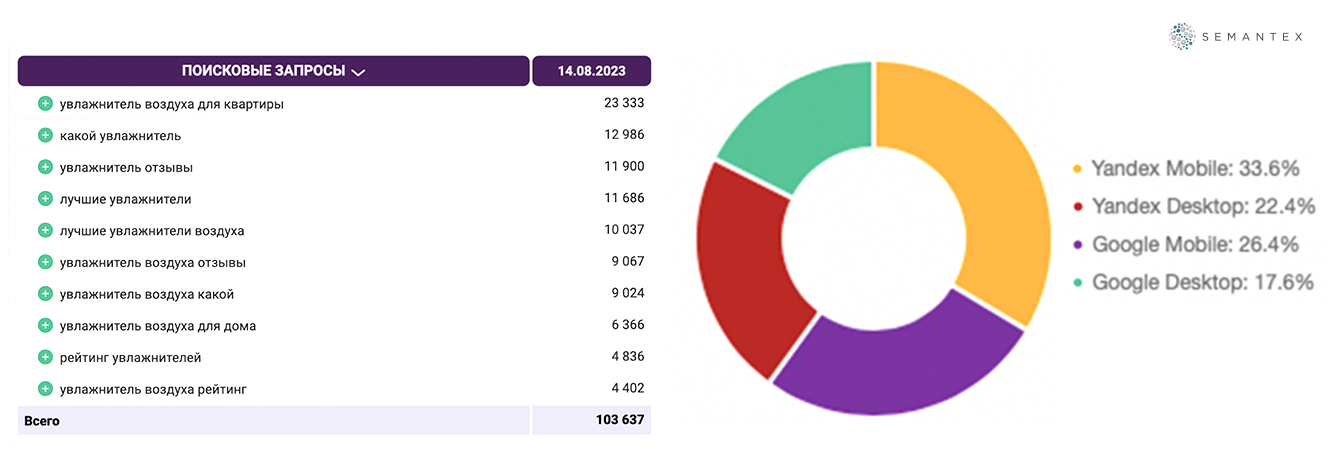Click the plus icon beside 'какой увлажнитель'
Image resolution: width=1344 pixels, height=451 pixels.
[45, 135]
